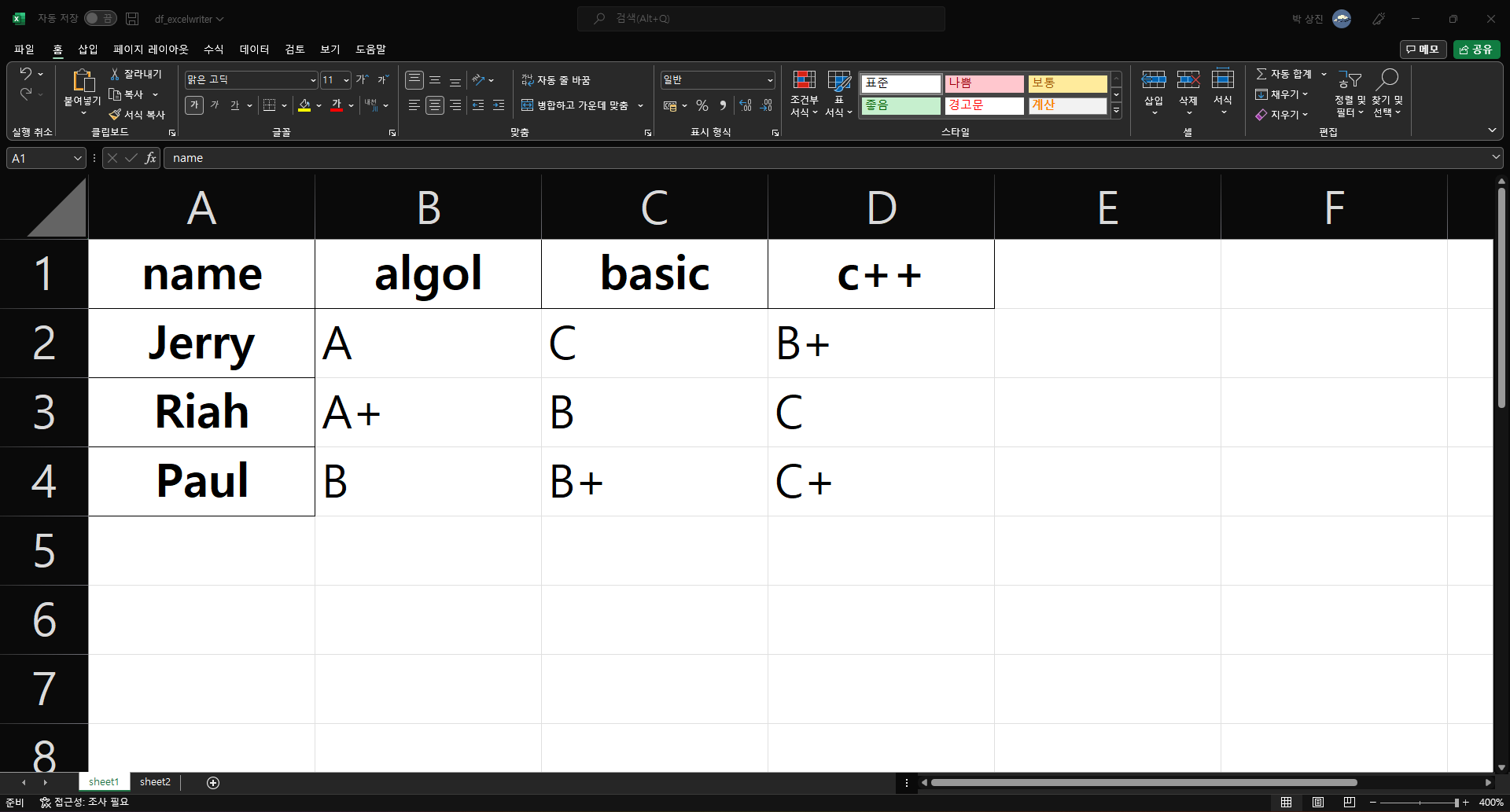Click the Merge and Center icon
This screenshot has height=812, width=1510.
[x=527, y=105]
